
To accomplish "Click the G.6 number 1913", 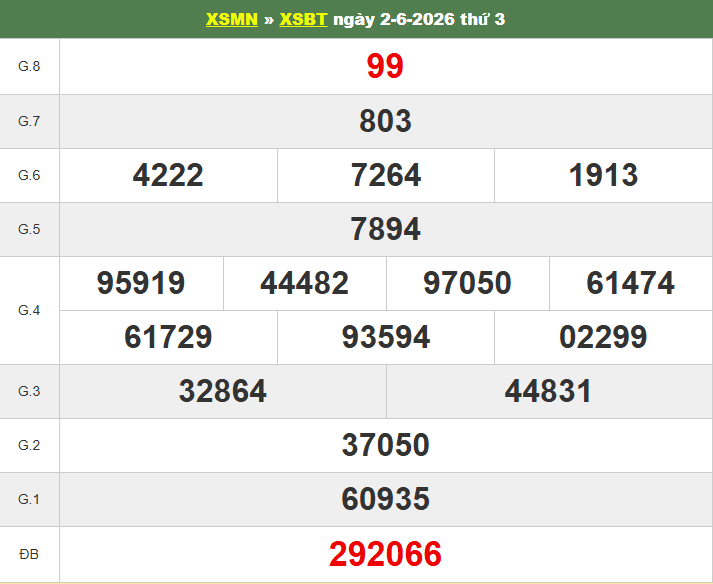I will tap(603, 175).
